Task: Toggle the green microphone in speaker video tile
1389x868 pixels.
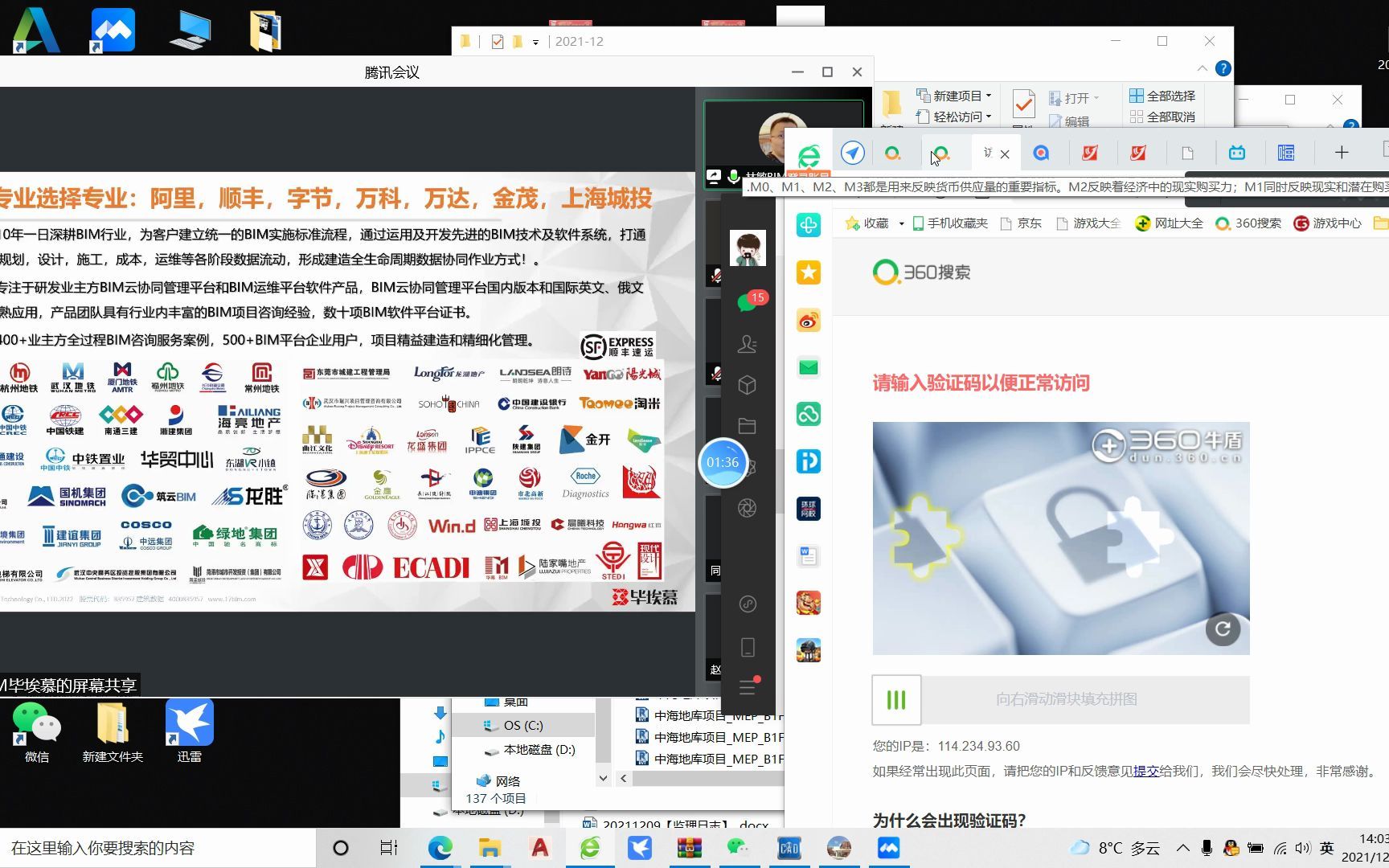Action: point(733,176)
